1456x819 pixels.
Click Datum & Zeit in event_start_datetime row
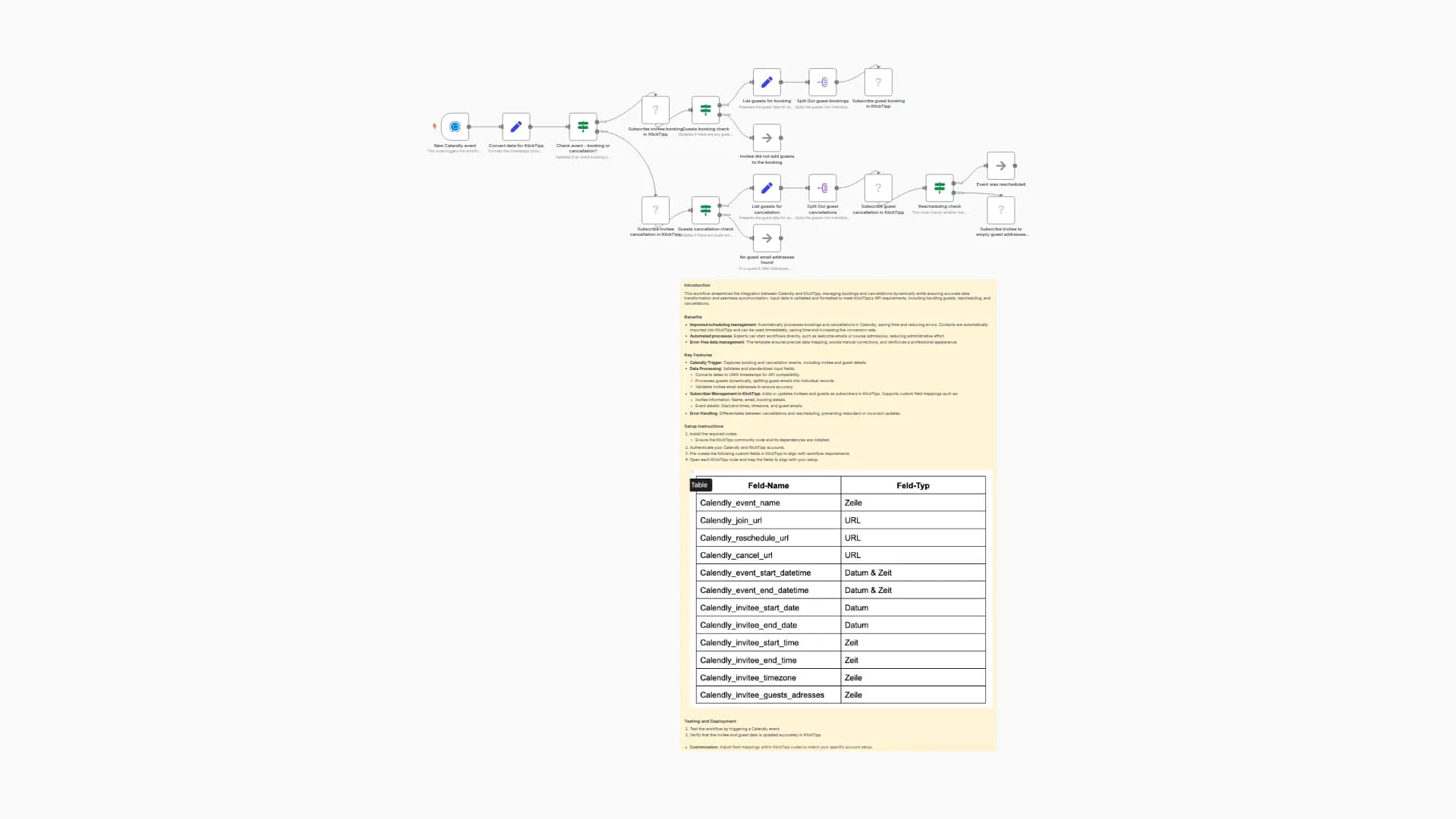[x=913, y=573]
